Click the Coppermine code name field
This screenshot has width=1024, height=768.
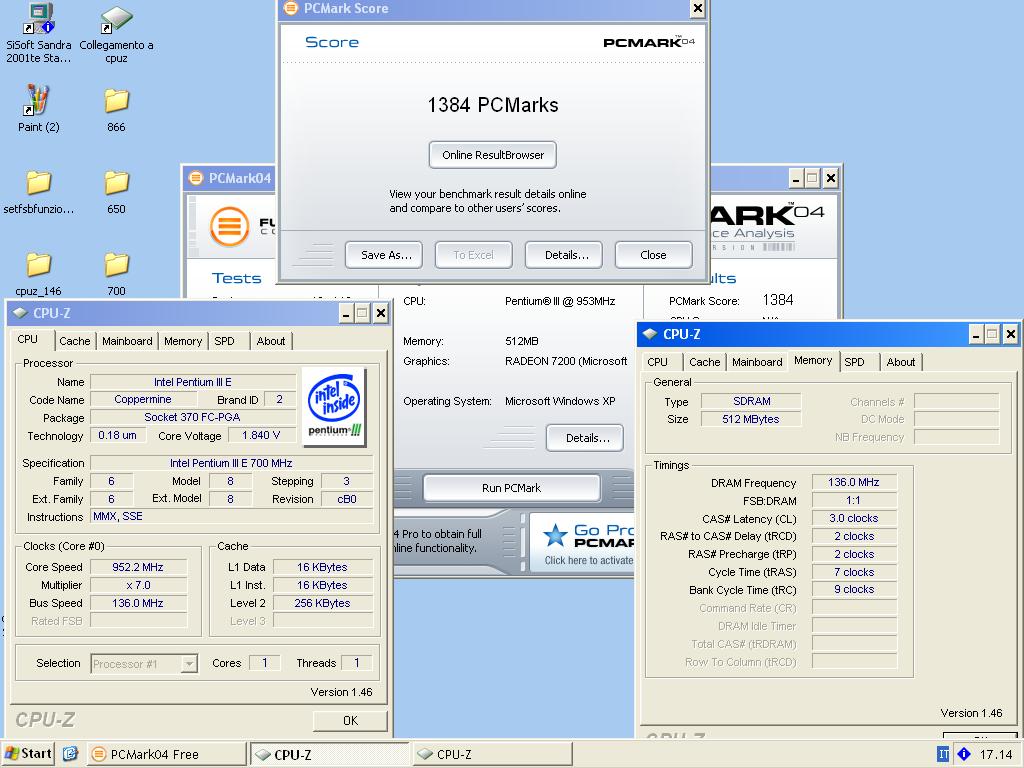point(142,399)
